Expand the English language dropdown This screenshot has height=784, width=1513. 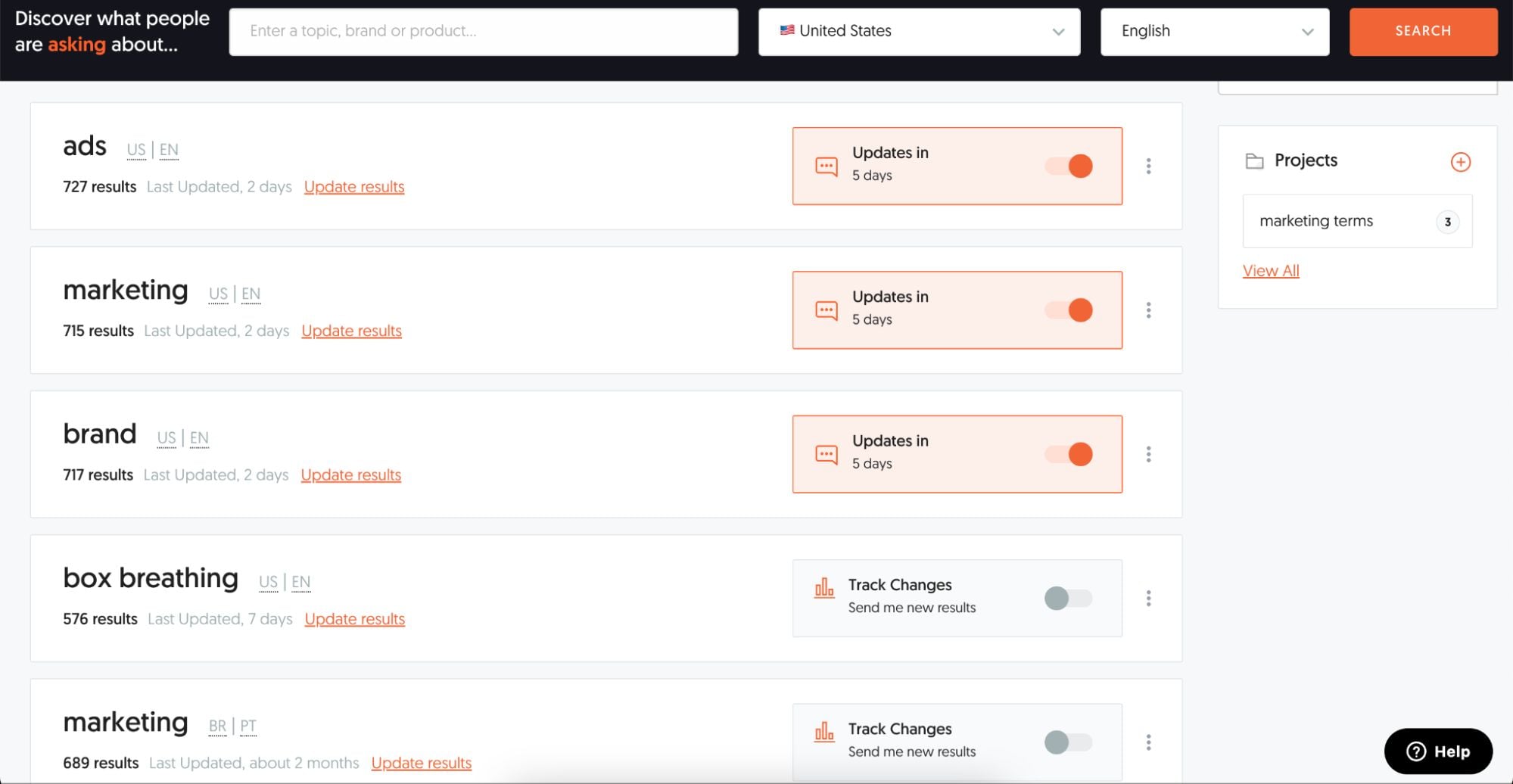(x=1214, y=32)
